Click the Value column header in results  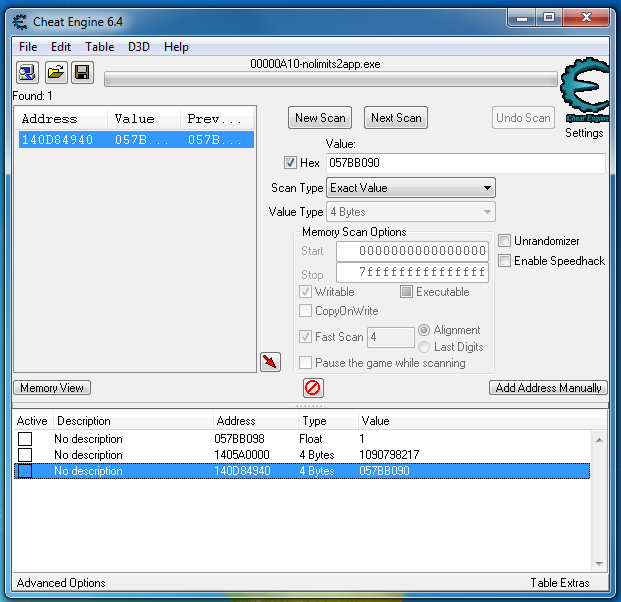pos(144,118)
